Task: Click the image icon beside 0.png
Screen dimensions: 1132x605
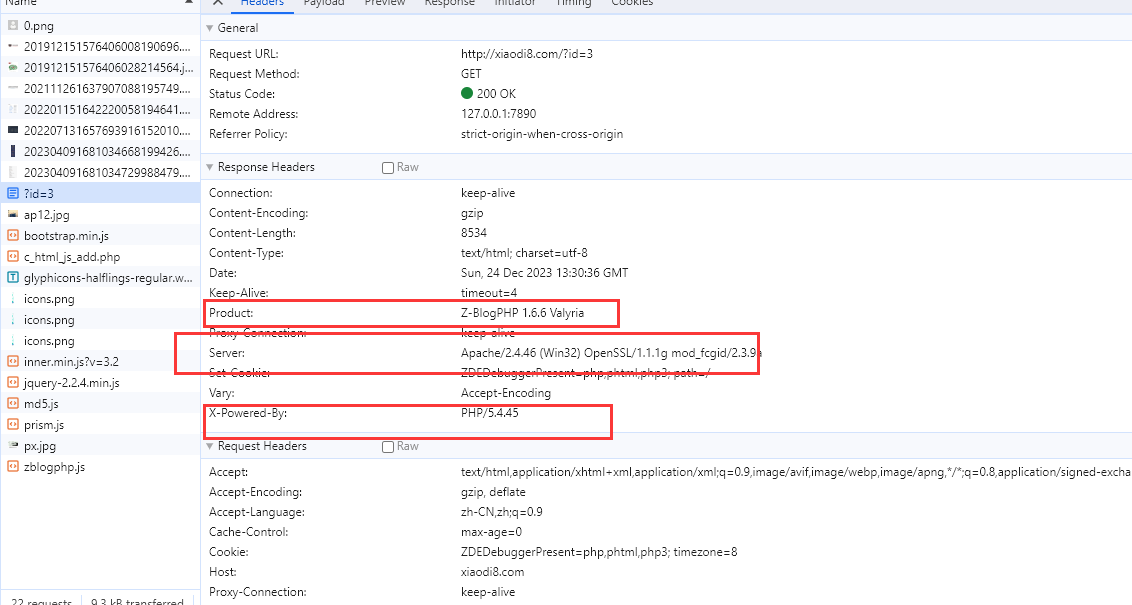Action: [x=13, y=25]
